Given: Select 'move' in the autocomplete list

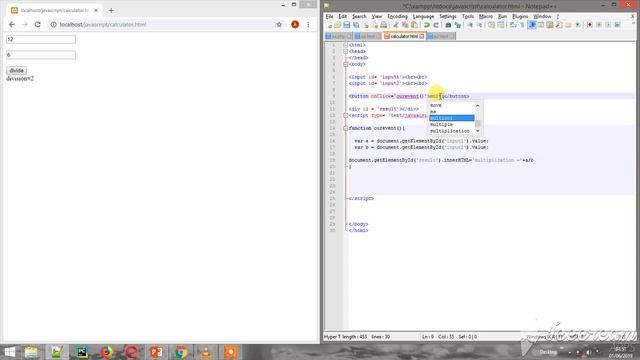Looking at the screenshot, I should click(x=436, y=105).
